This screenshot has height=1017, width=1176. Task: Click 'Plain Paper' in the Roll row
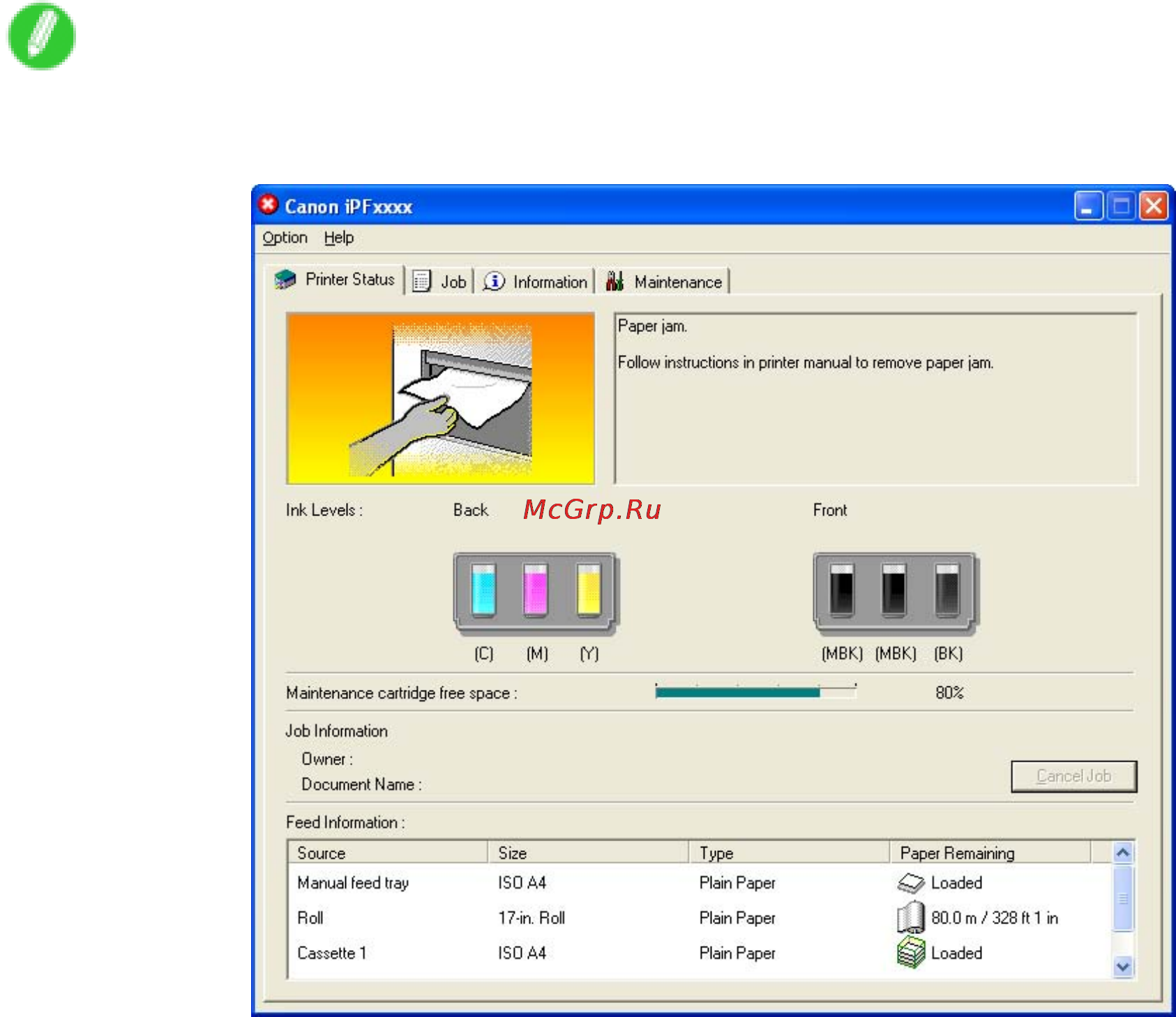pyautogui.click(x=737, y=918)
